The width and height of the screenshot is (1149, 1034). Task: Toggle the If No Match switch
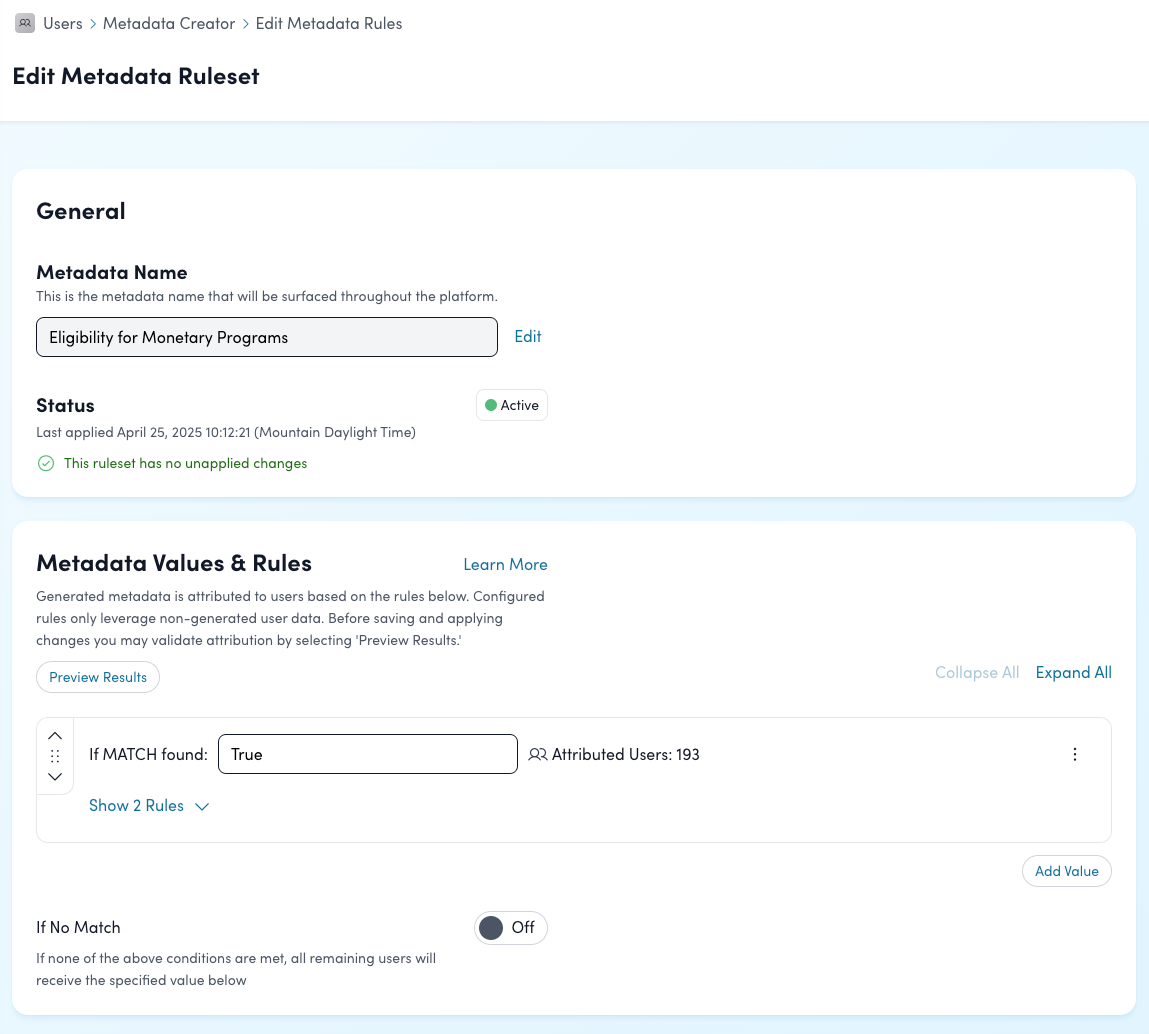click(510, 927)
